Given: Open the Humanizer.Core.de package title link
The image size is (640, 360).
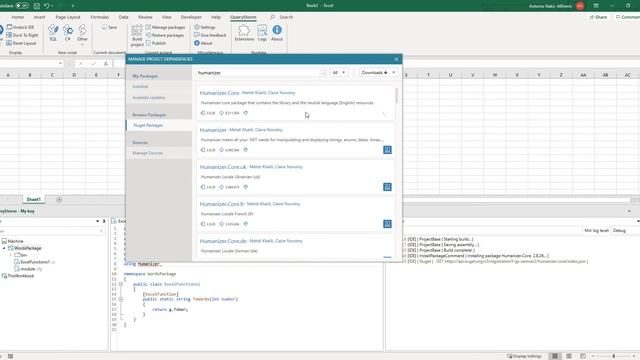Looking at the screenshot, I should tap(223, 241).
